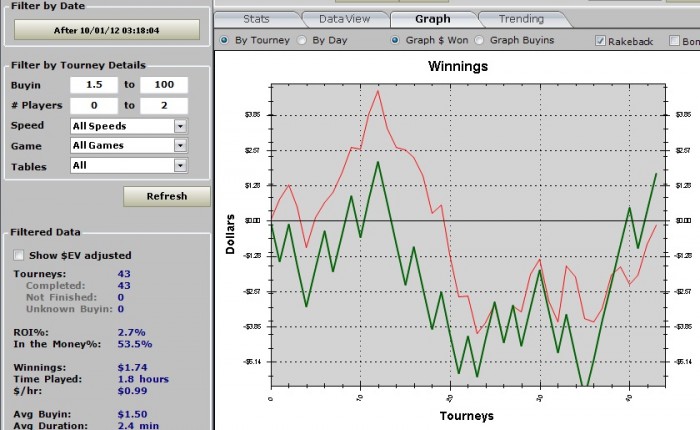Open the Trending tab
Screen dimensions: 700x430
click(521, 19)
